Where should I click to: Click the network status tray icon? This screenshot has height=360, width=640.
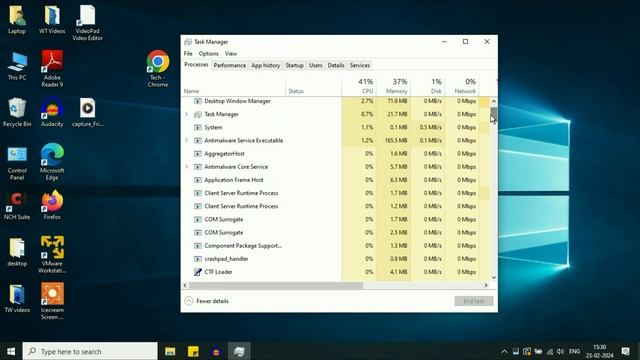coord(550,351)
